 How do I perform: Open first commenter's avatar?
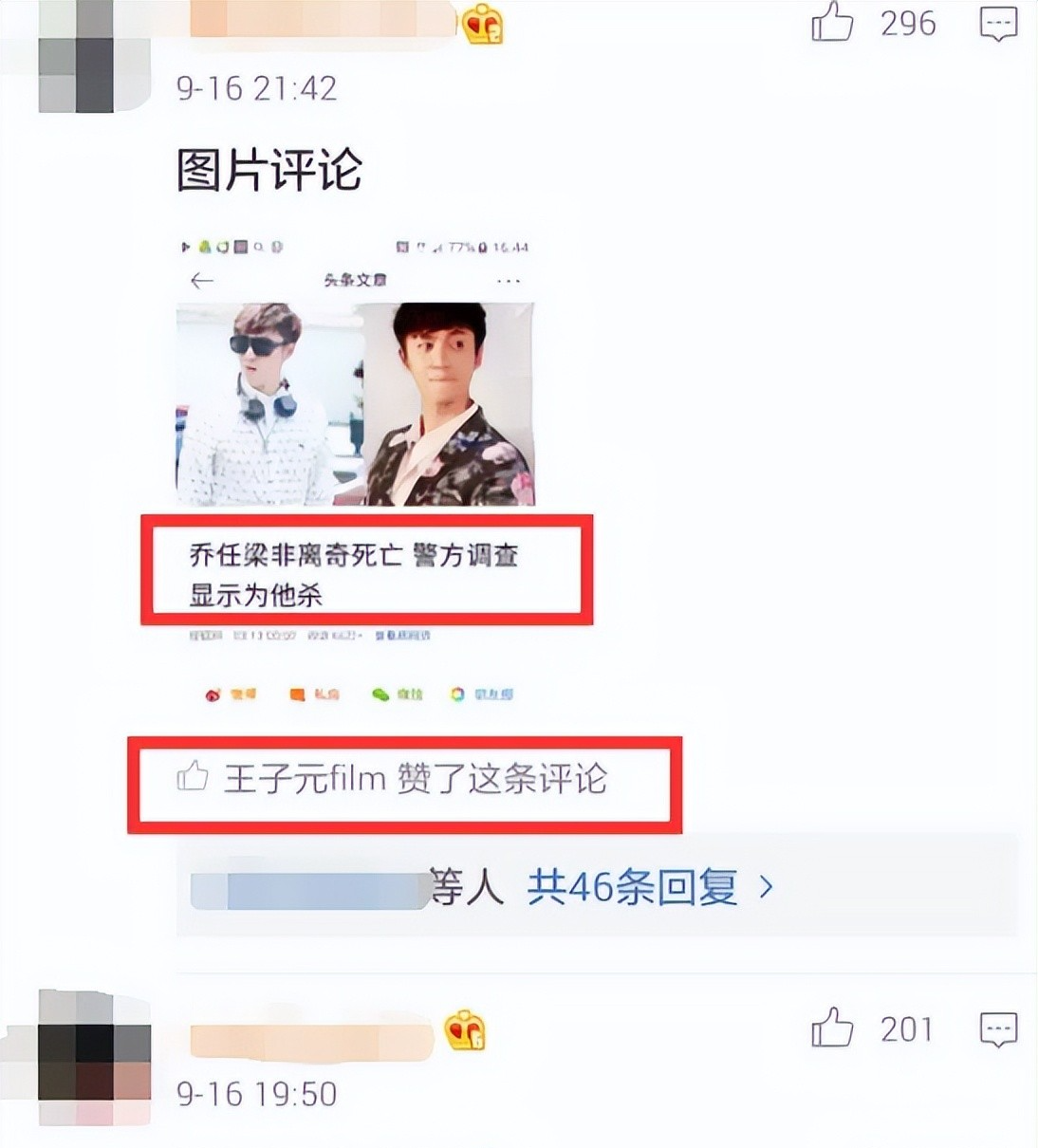tap(93, 57)
